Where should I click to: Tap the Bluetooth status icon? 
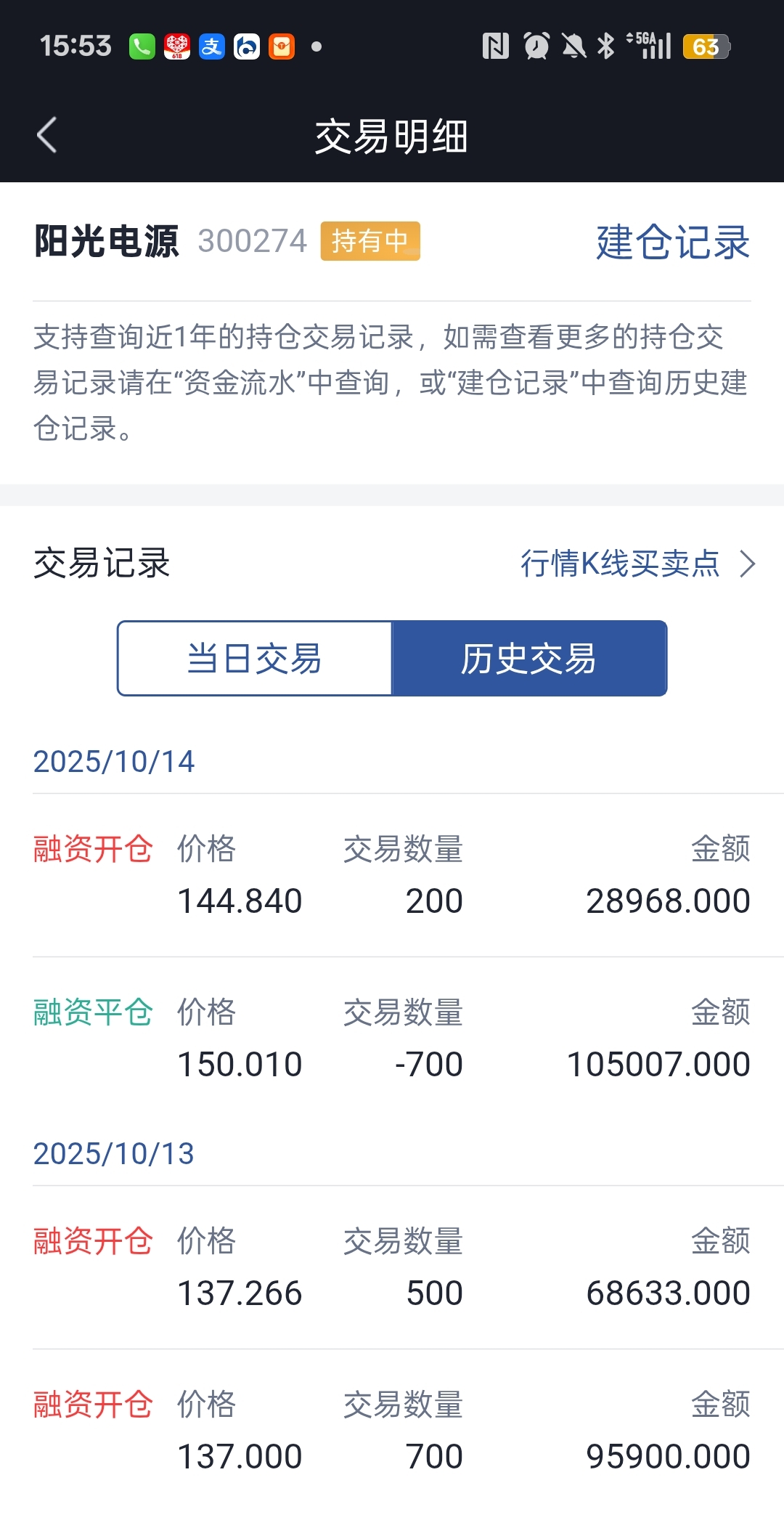tap(605, 47)
